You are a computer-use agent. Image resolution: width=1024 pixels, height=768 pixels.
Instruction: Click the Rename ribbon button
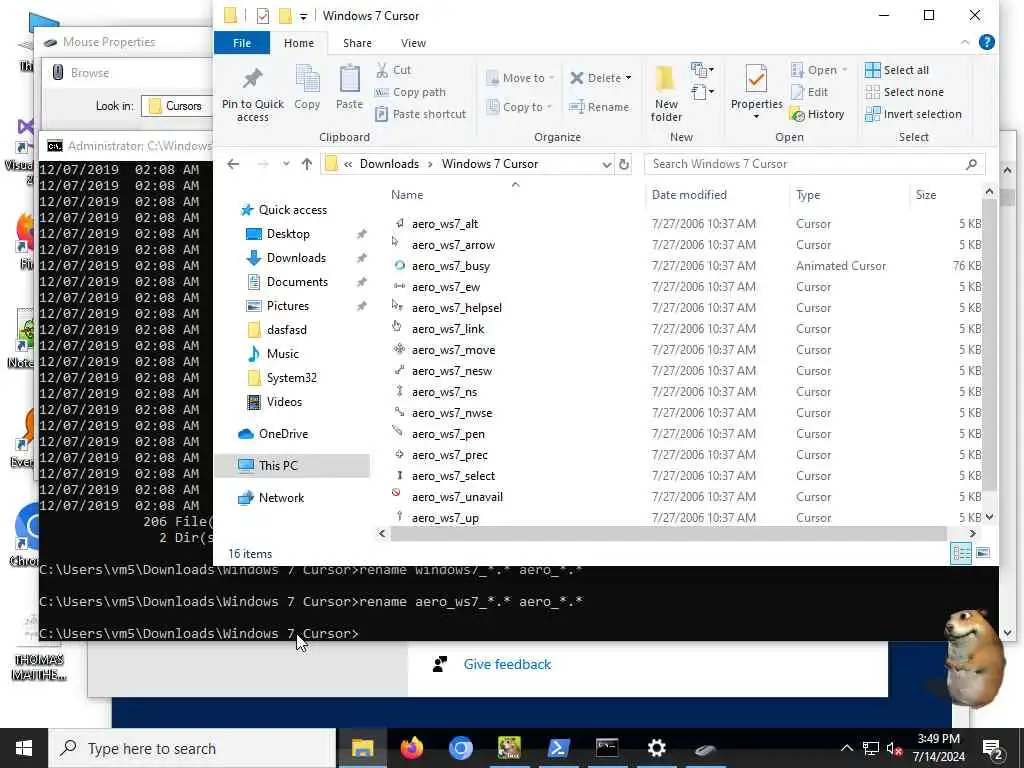coord(599,107)
